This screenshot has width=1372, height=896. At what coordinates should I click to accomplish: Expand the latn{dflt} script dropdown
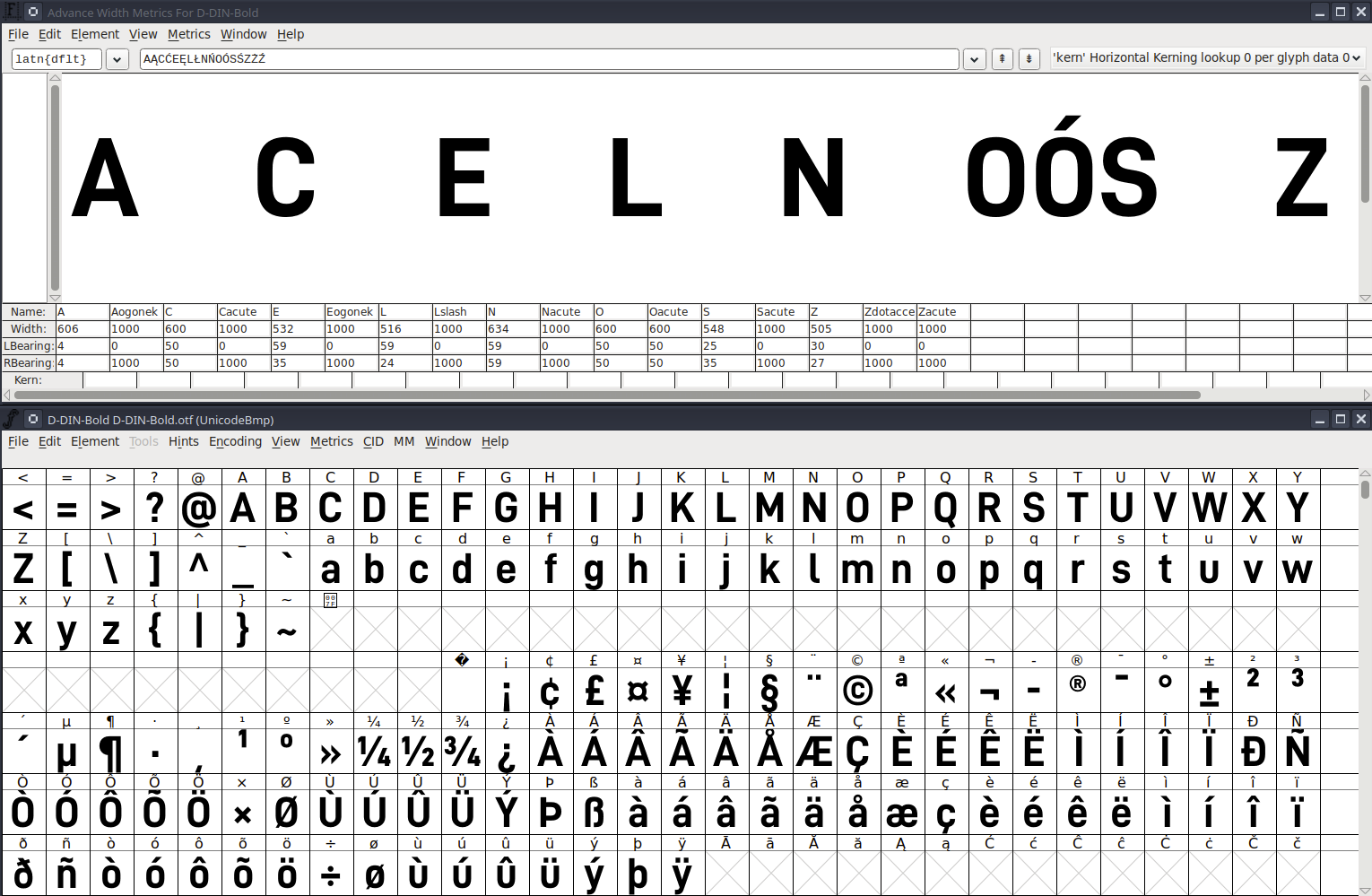[117, 59]
